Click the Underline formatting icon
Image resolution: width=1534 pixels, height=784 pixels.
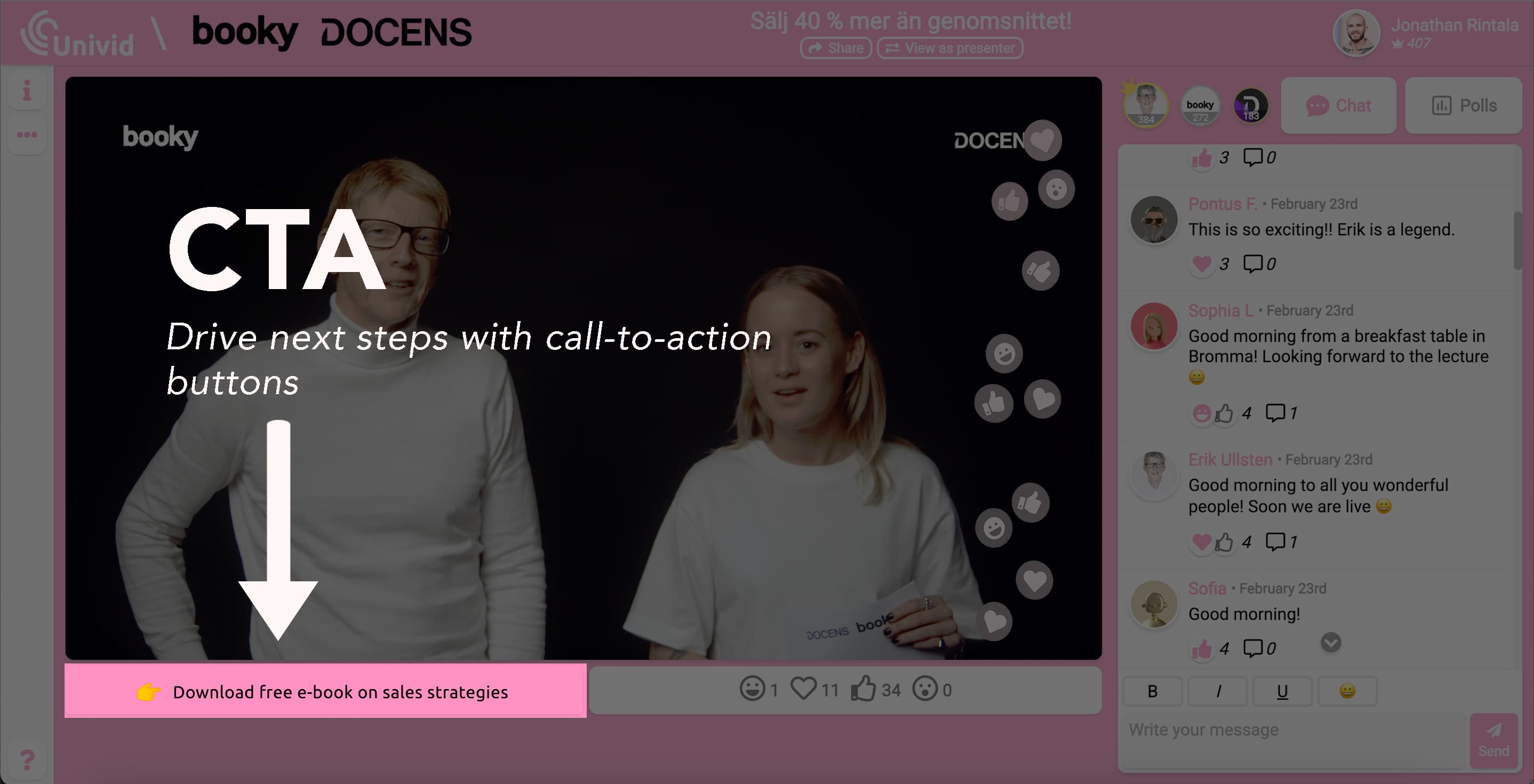click(x=1281, y=690)
